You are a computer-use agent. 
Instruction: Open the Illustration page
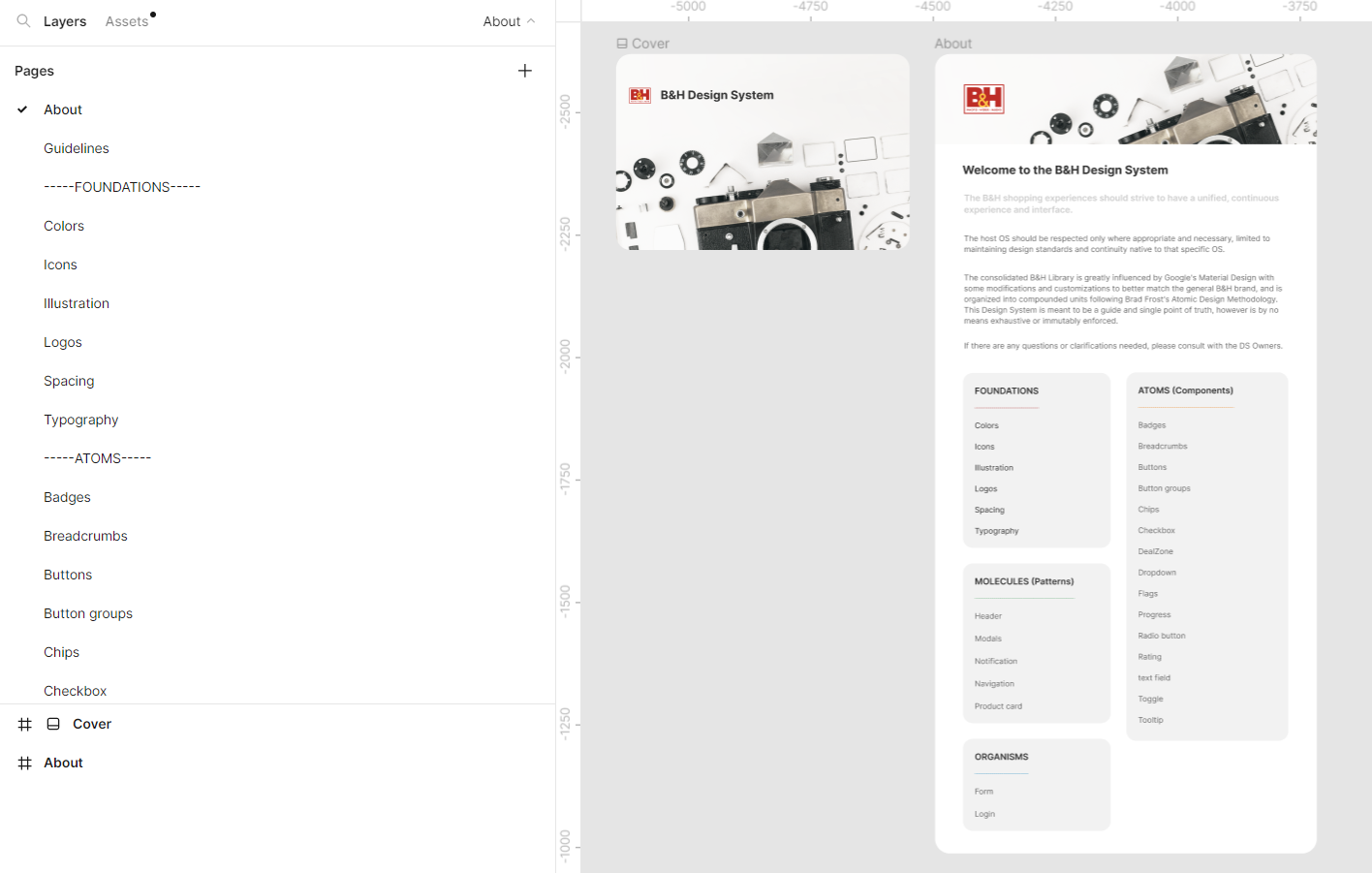(77, 303)
